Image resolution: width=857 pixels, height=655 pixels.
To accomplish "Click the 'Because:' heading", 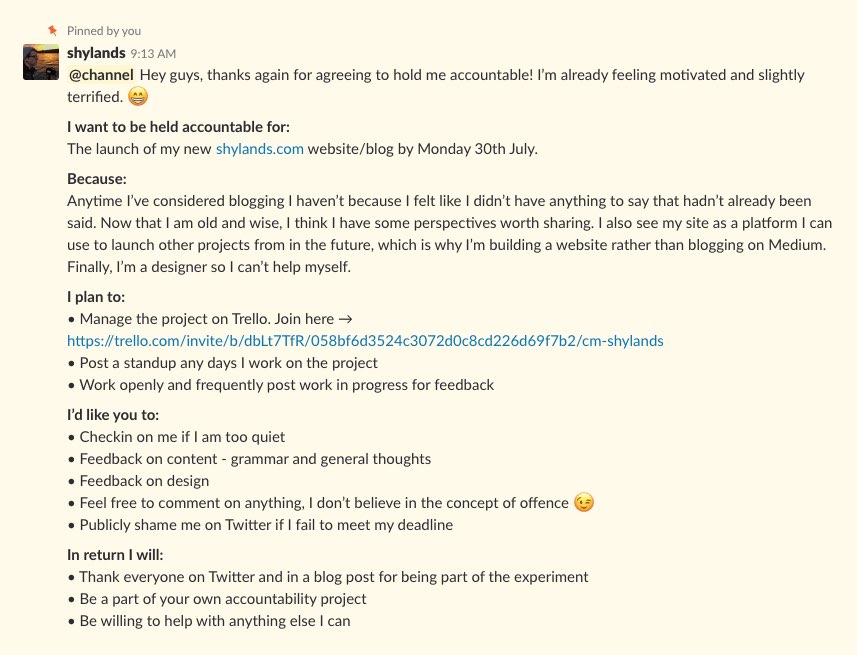I will (x=97, y=179).
